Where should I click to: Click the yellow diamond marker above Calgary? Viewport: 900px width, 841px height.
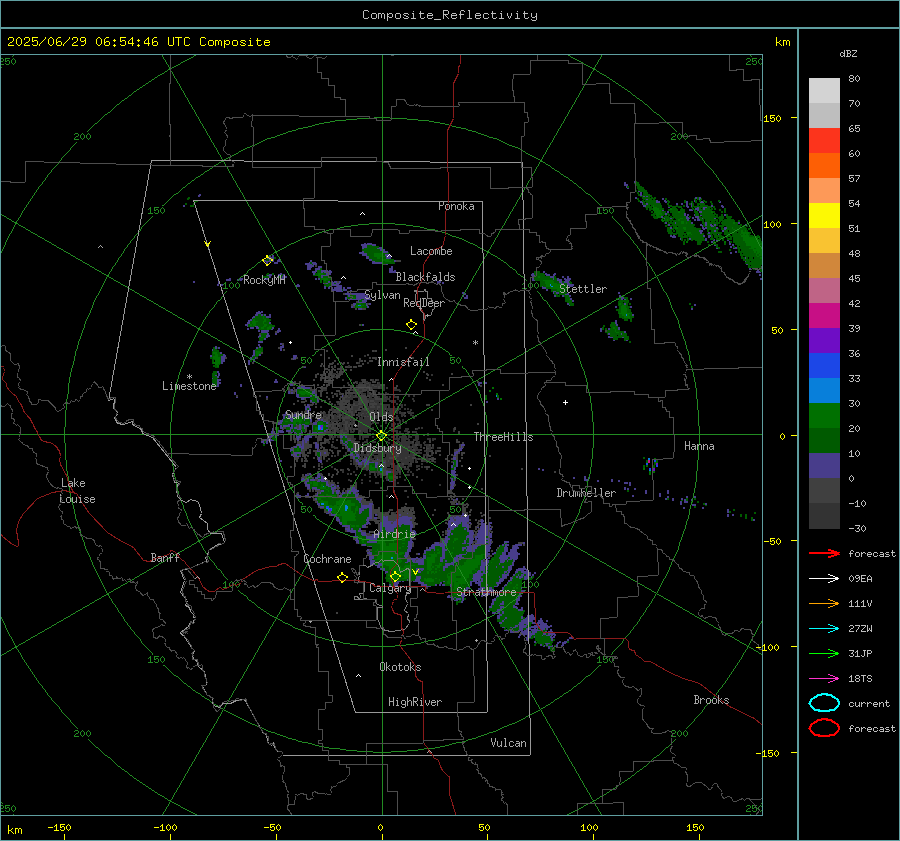[x=395, y=576]
